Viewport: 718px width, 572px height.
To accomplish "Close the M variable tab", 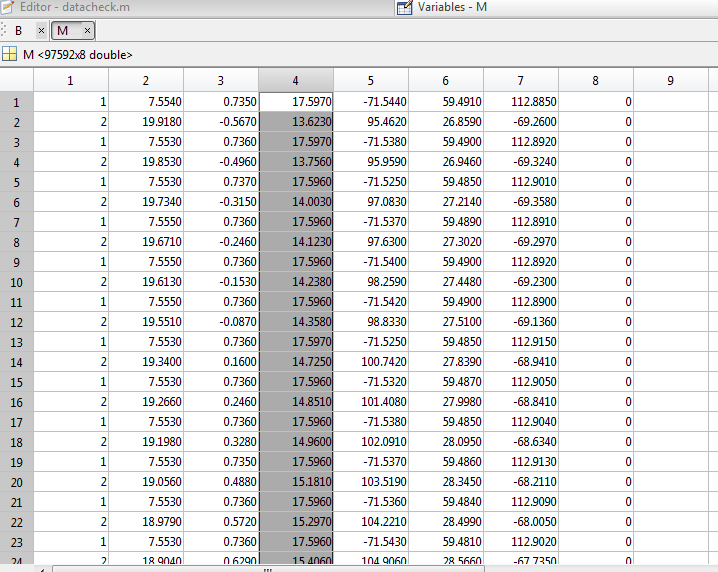I will point(87,31).
